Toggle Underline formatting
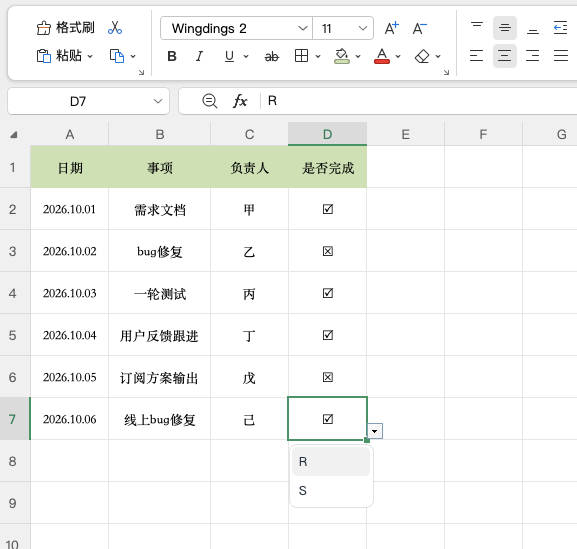This screenshot has width=577, height=549. pos(229,56)
